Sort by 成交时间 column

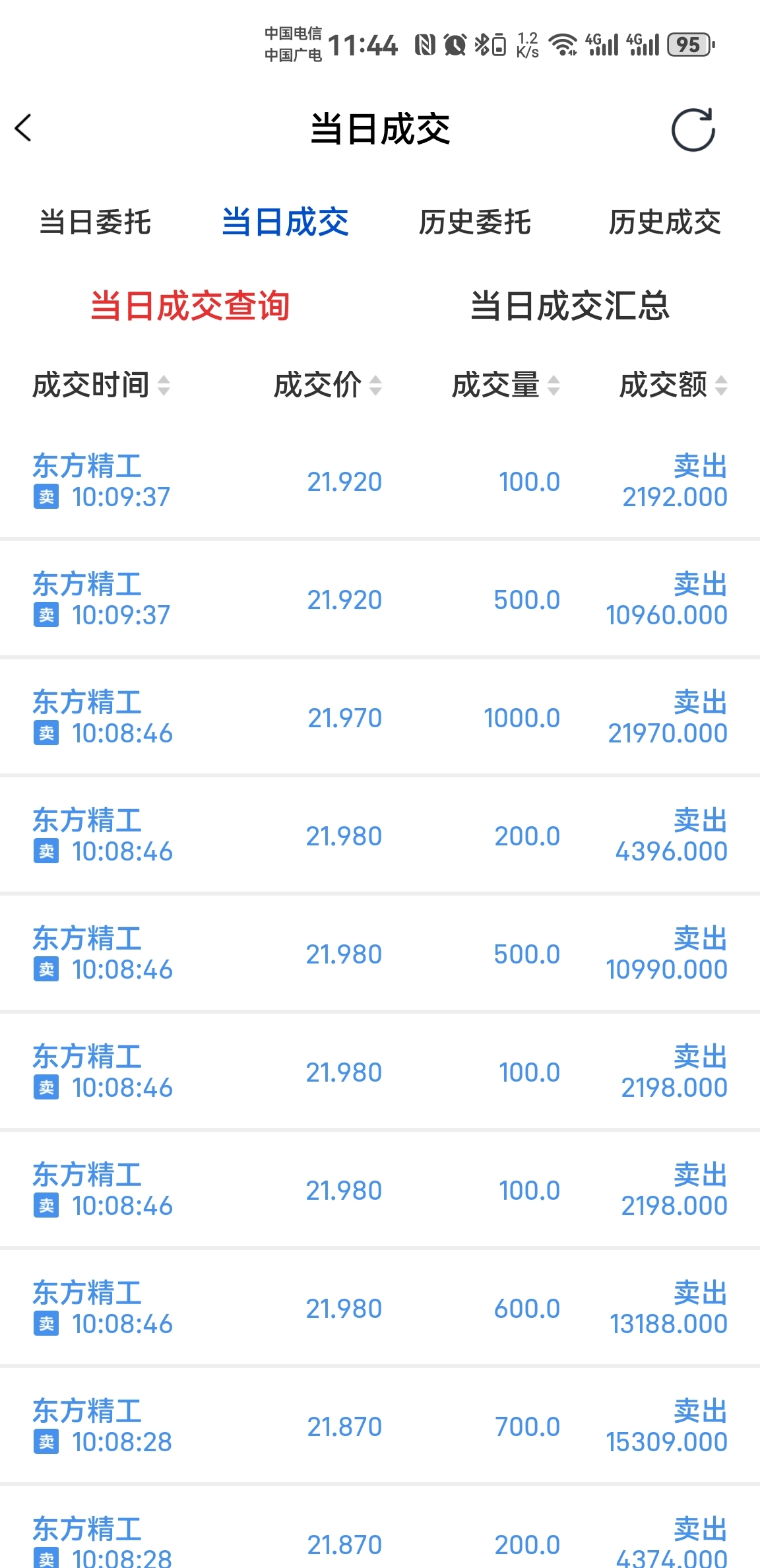pyautogui.click(x=101, y=385)
